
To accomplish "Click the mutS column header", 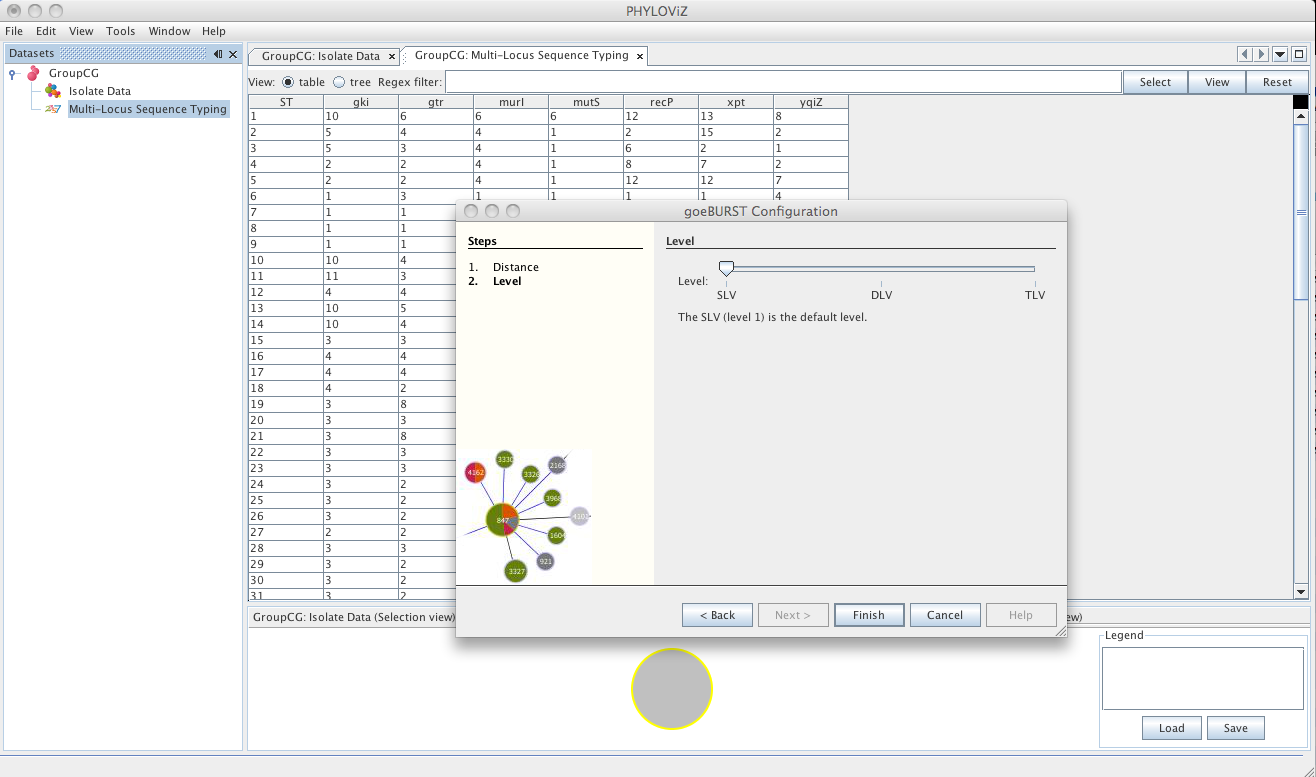I will coord(586,101).
